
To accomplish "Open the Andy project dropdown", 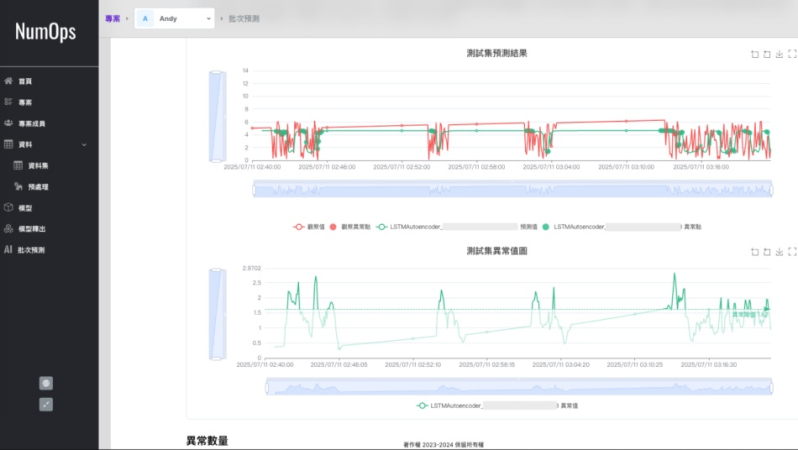I will coord(174,18).
